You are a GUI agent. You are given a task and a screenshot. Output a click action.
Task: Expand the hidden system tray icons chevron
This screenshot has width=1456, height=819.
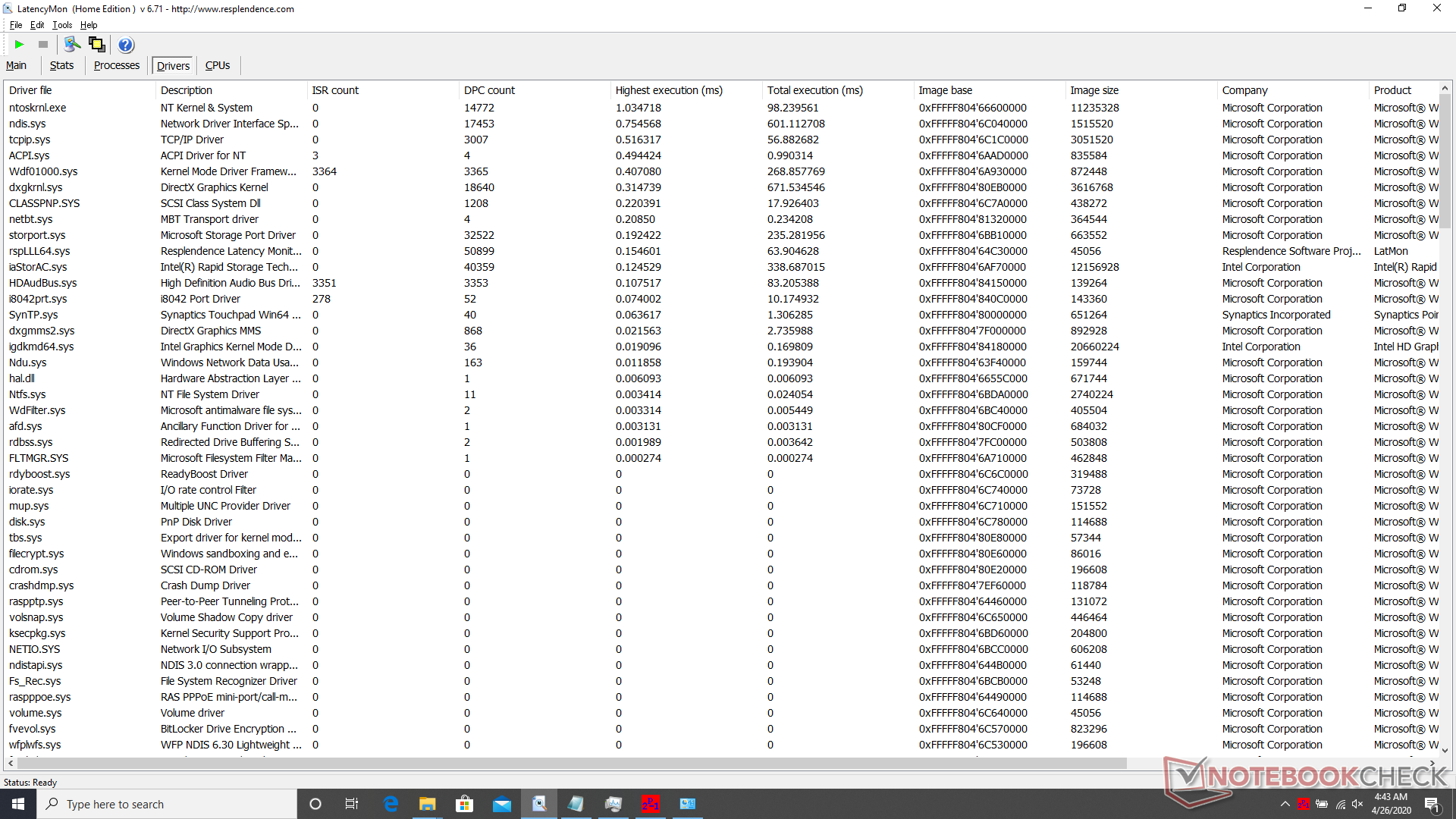coord(1285,804)
